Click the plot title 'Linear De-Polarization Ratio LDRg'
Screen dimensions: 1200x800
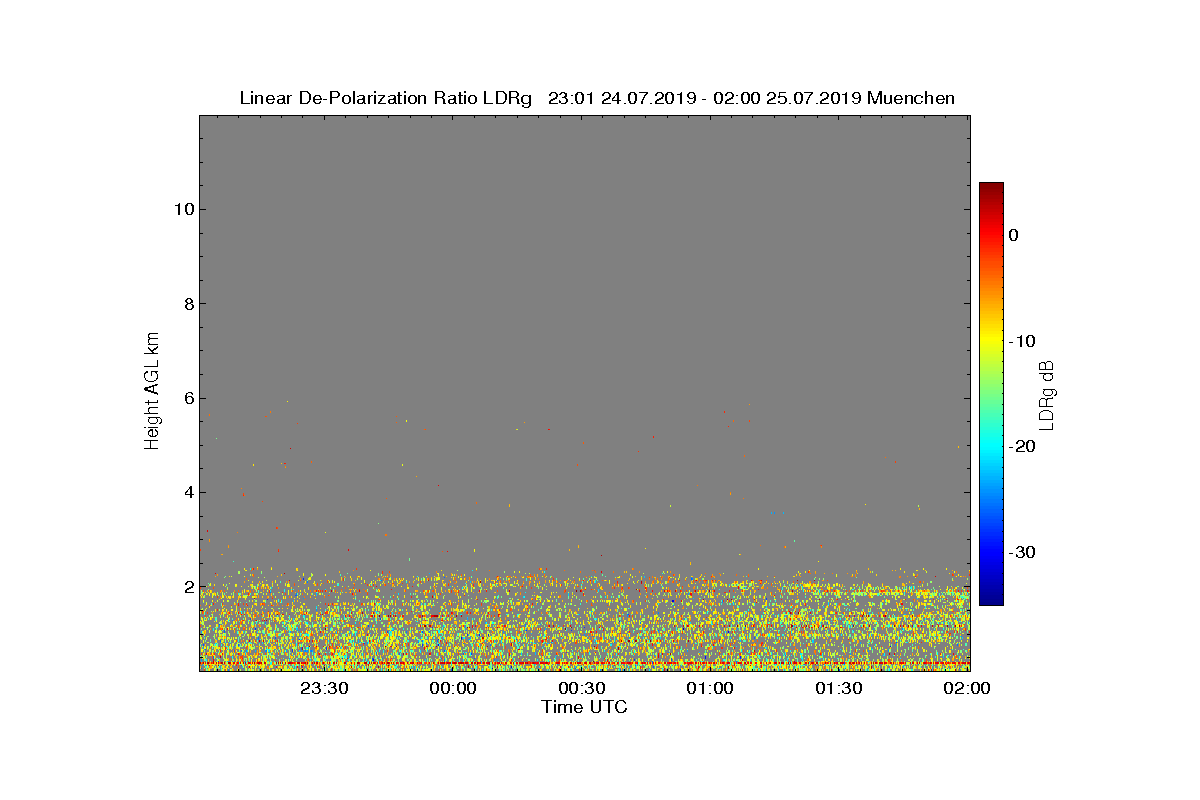tap(386, 98)
